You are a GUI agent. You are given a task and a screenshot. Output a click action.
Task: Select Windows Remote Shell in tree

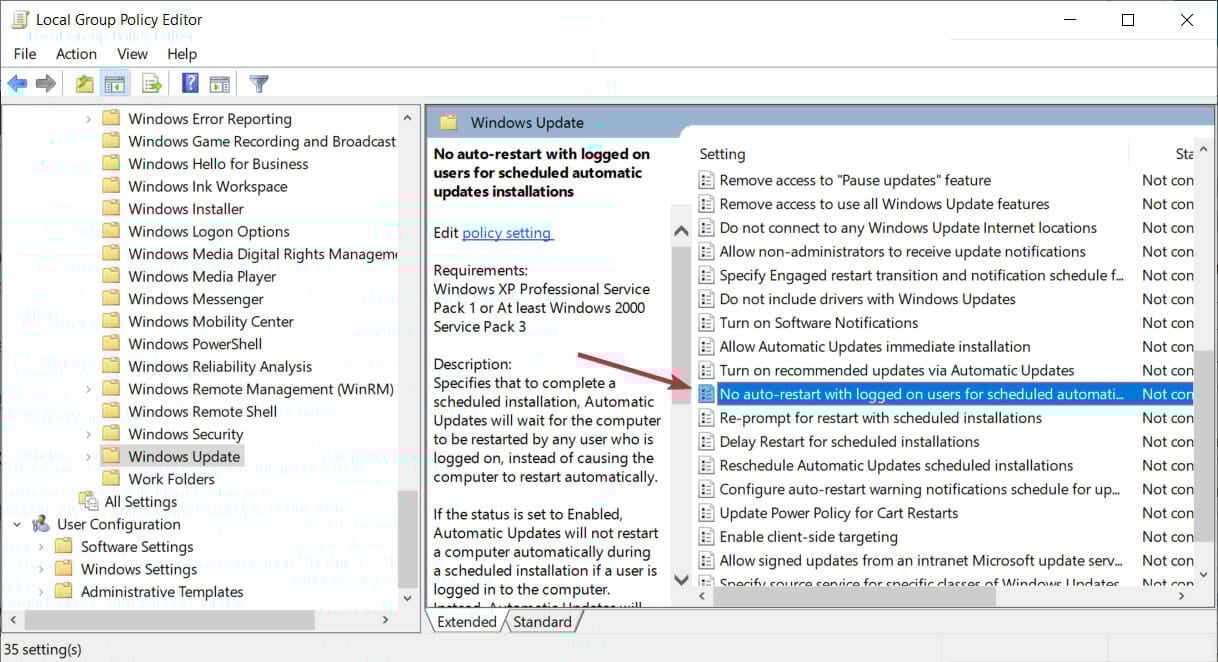click(x=202, y=411)
